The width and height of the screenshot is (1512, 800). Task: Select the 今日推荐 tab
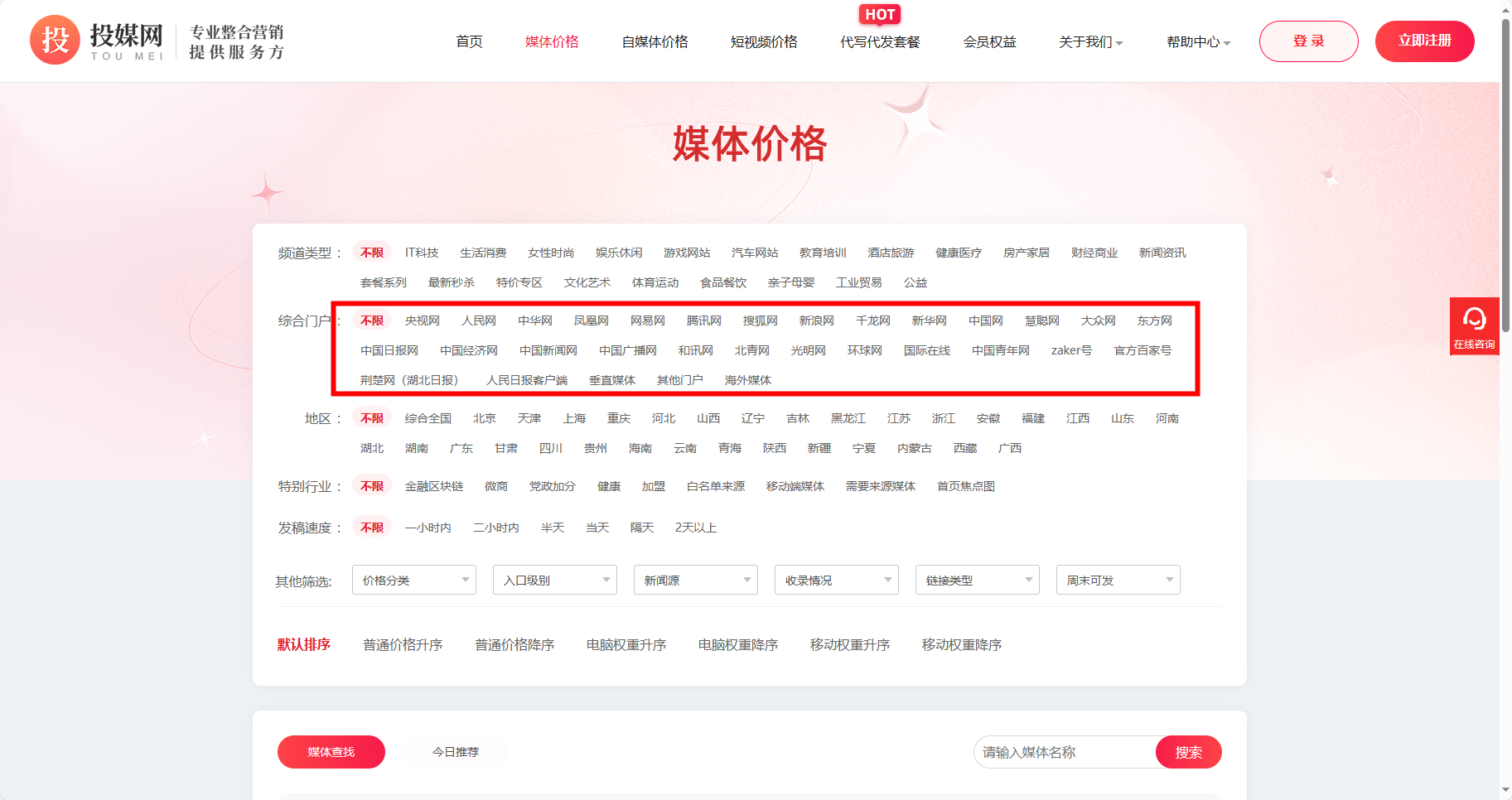click(x=456, y=752)
